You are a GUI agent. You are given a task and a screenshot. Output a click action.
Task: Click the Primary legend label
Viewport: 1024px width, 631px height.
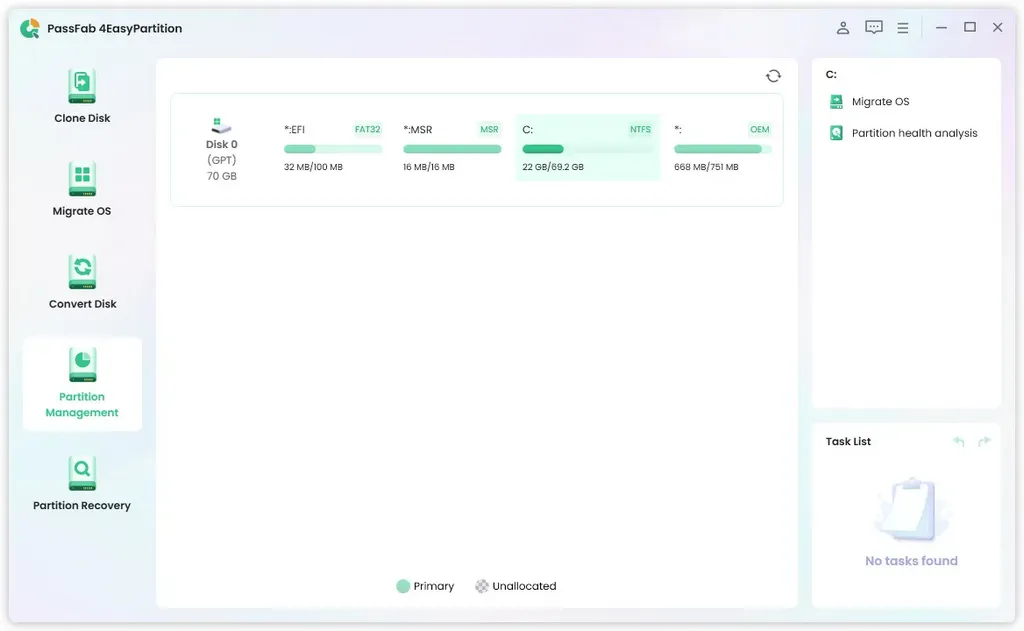(434, 586)
